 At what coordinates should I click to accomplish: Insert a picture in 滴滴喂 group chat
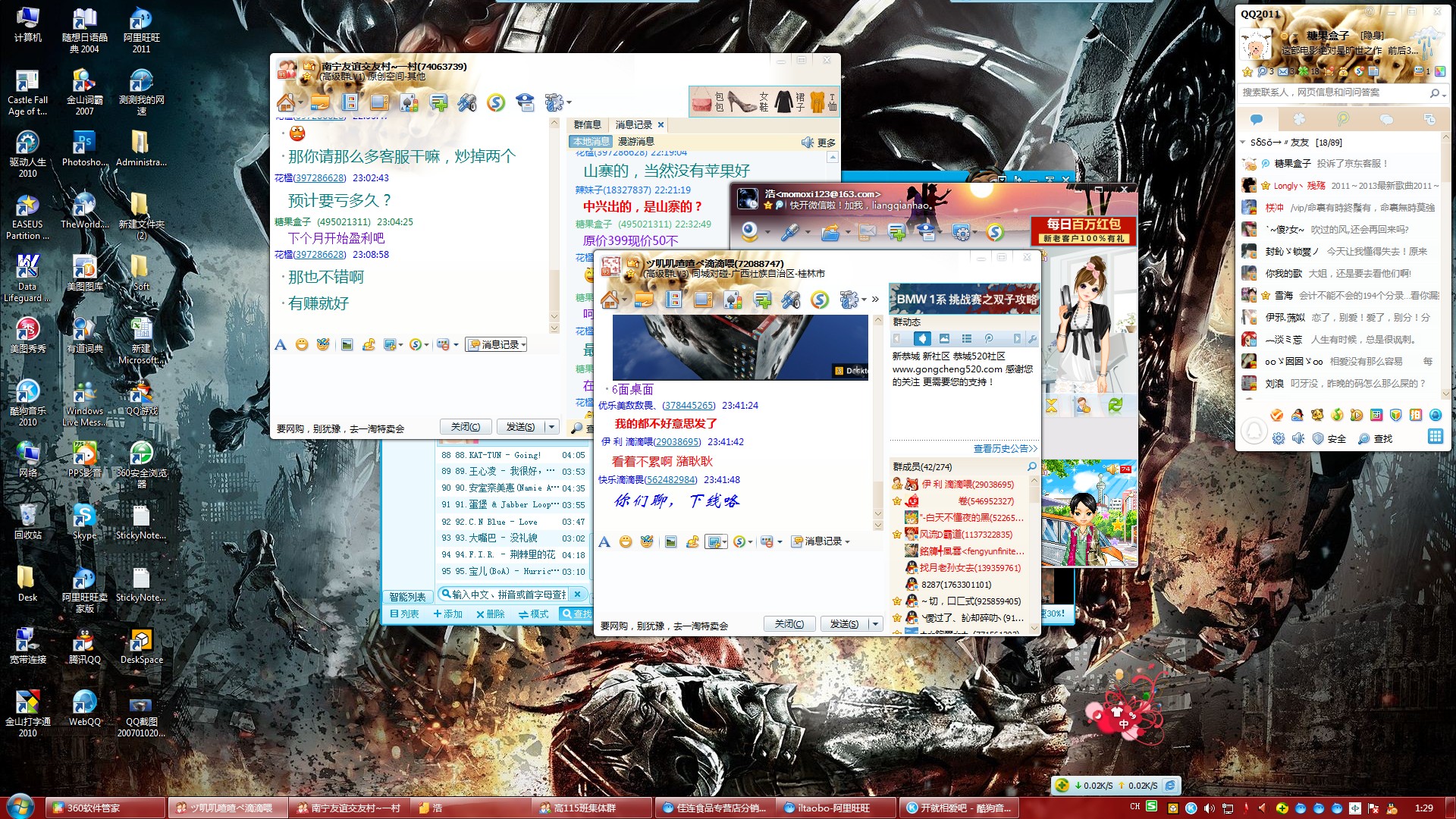670,541
